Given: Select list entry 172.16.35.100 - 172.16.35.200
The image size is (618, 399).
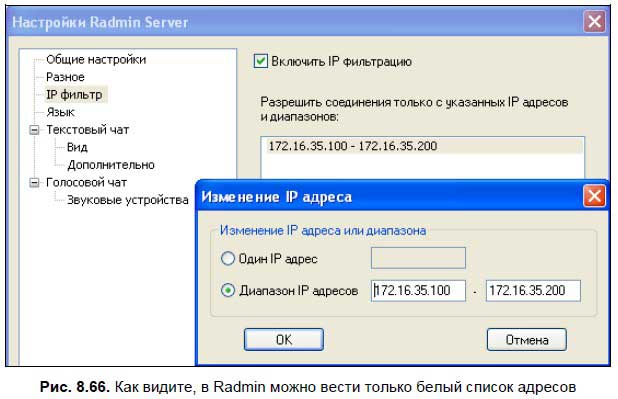Looking at the screenshot, I should pos(423,146).
